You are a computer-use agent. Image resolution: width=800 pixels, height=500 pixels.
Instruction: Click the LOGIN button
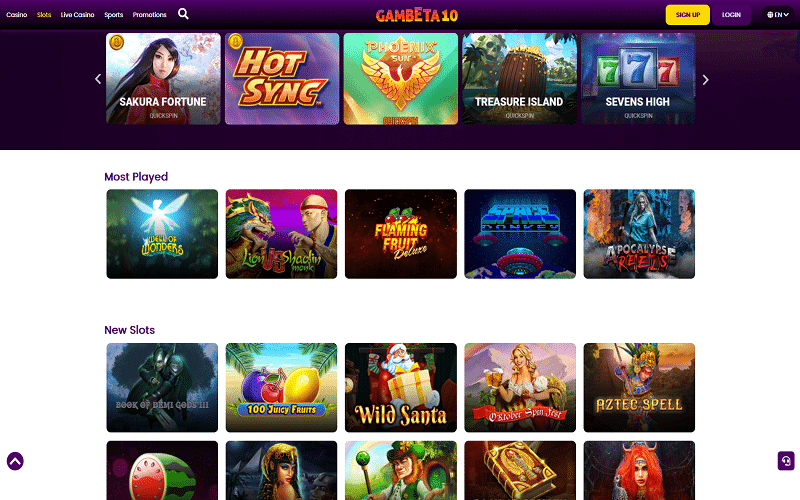coord(731,15)
